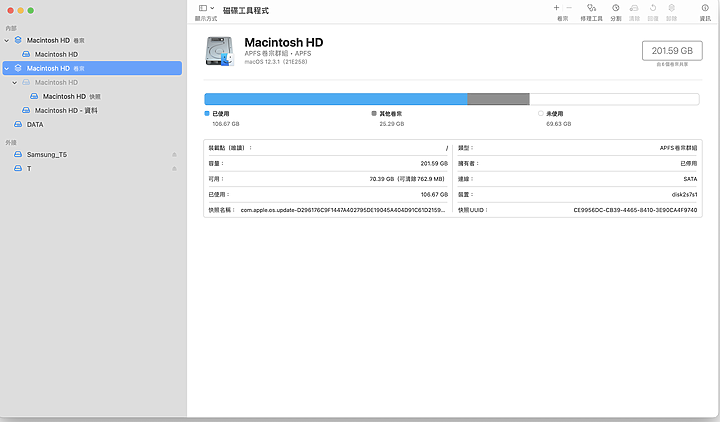Click the DATA volume drive icon

click(x=18, y=124)
